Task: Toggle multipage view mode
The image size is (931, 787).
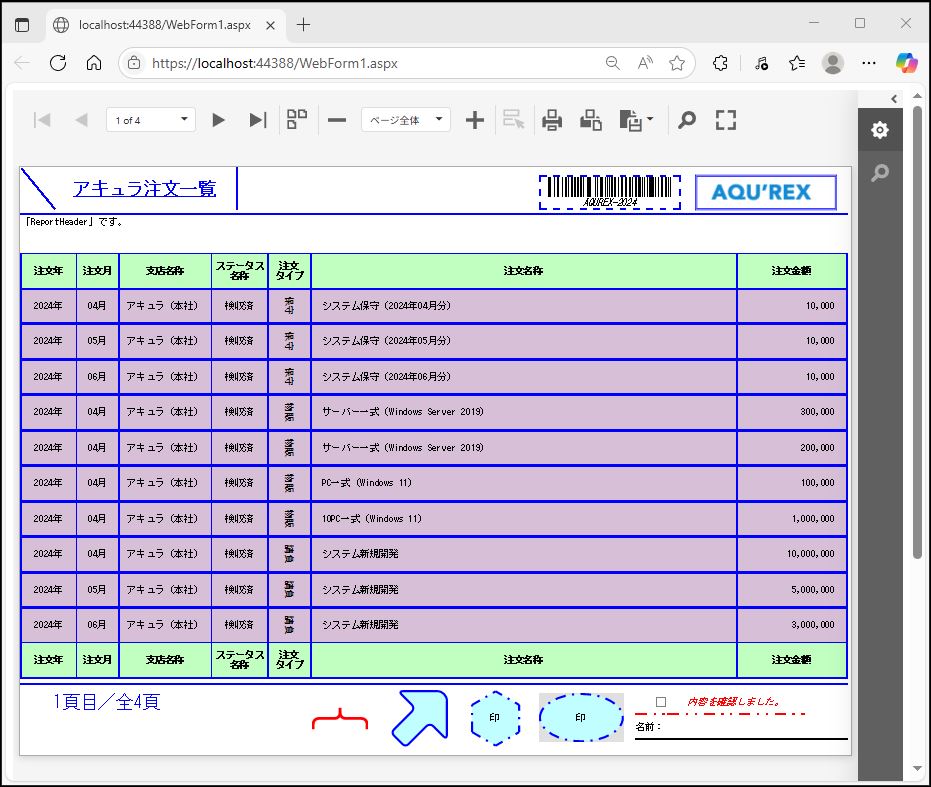Action: (297, 120)
